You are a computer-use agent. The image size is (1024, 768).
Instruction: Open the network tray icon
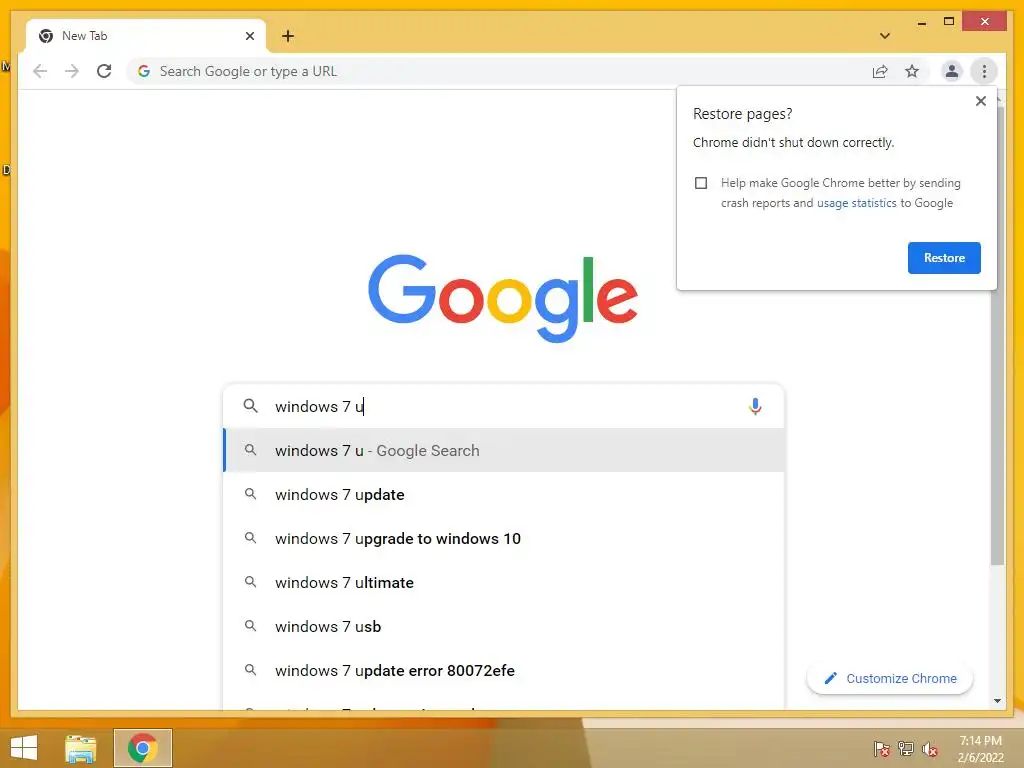coord(906,749)
